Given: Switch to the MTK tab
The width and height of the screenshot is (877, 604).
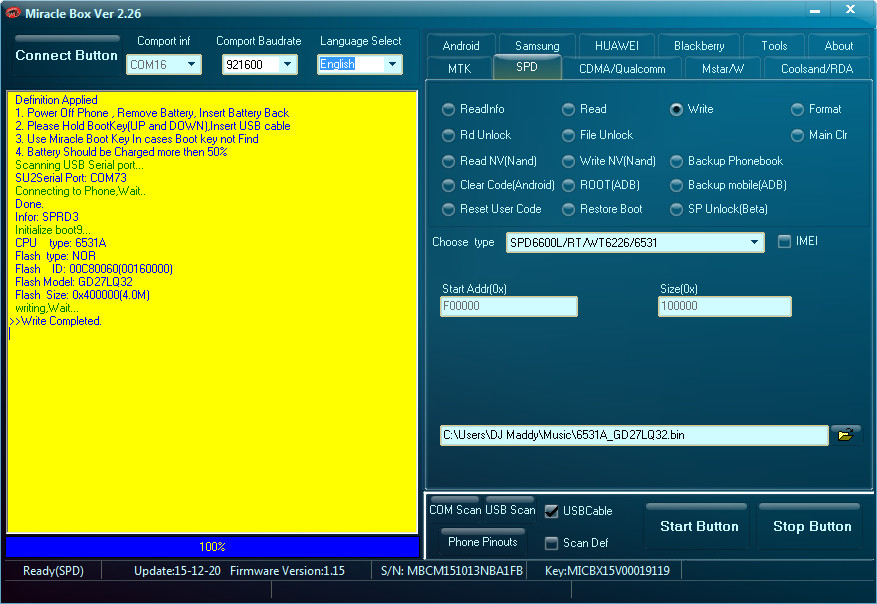Looking at the screenshot, I should tap(460, 69).
